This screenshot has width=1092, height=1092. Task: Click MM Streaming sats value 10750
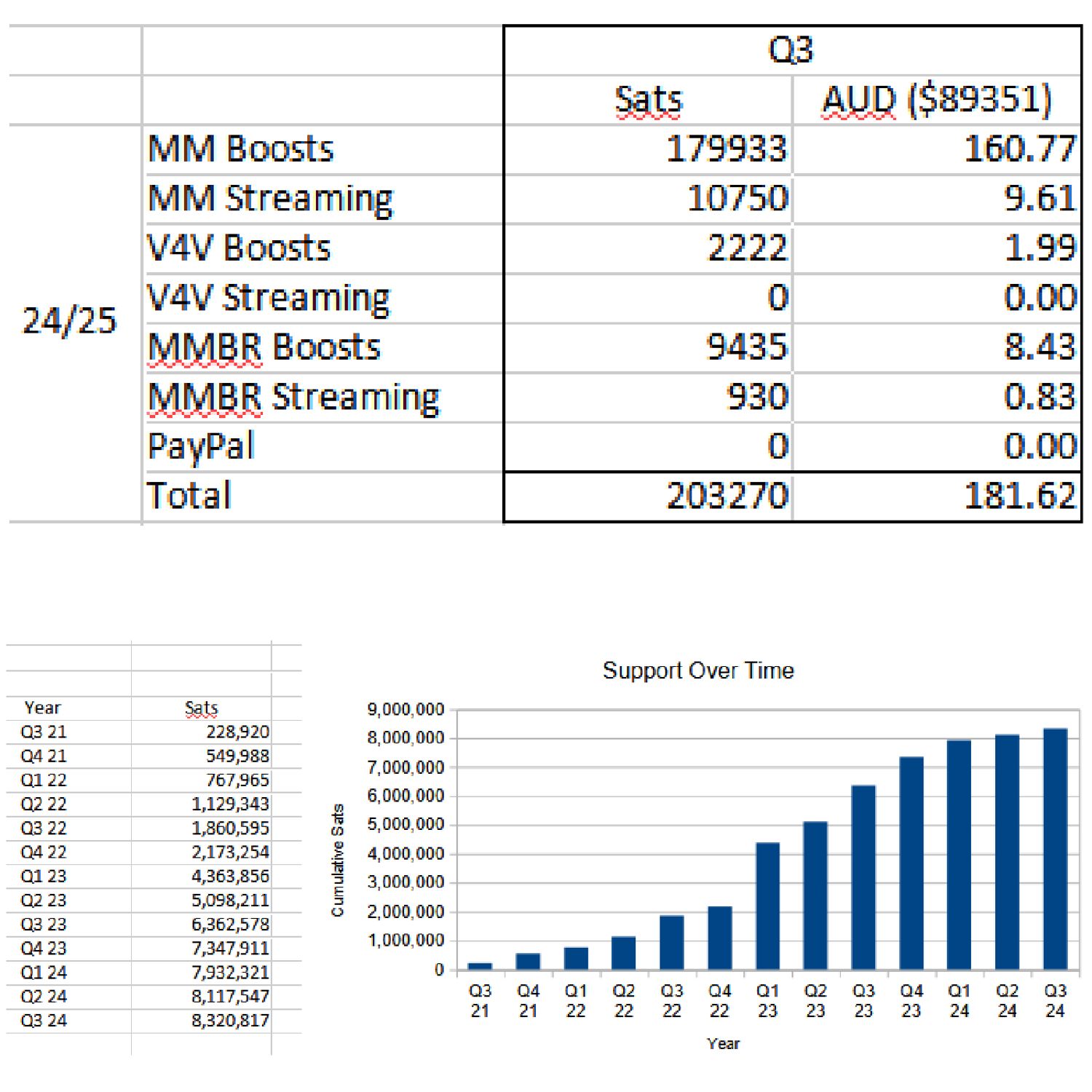click(737, 199)
